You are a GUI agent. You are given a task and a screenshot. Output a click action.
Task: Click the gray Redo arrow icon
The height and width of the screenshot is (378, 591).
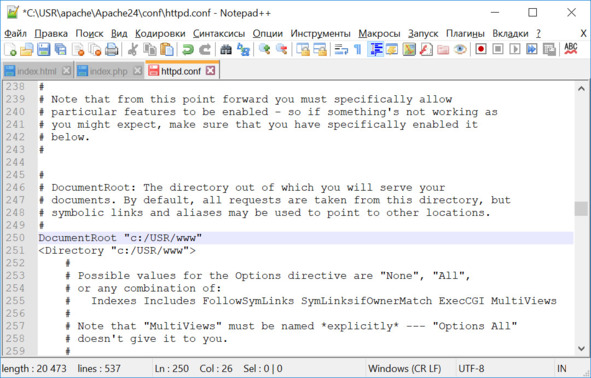pos(205,49)
